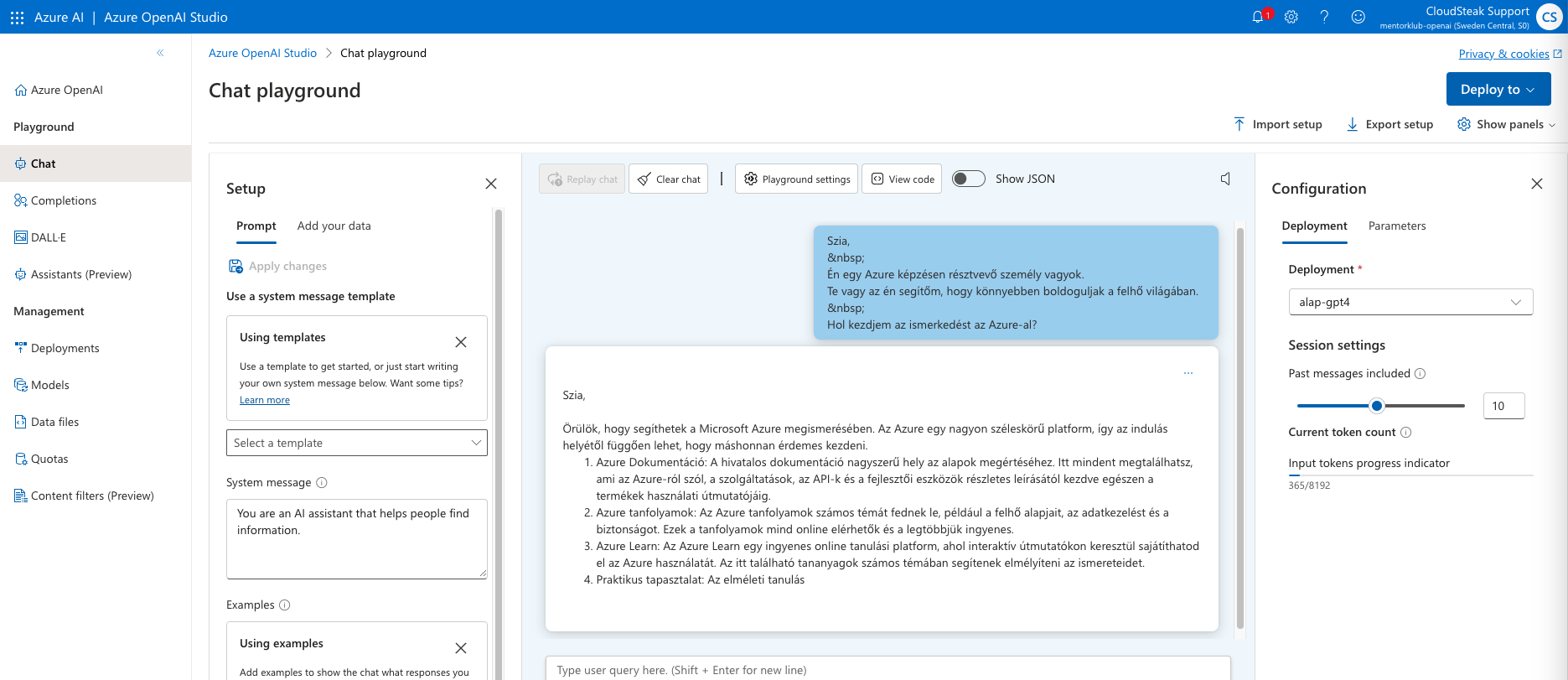Image resolution: width=1568 pixels, height=680 pixels.
Task: Switch to Add your data tab
Action: click(x=334, y=226)
